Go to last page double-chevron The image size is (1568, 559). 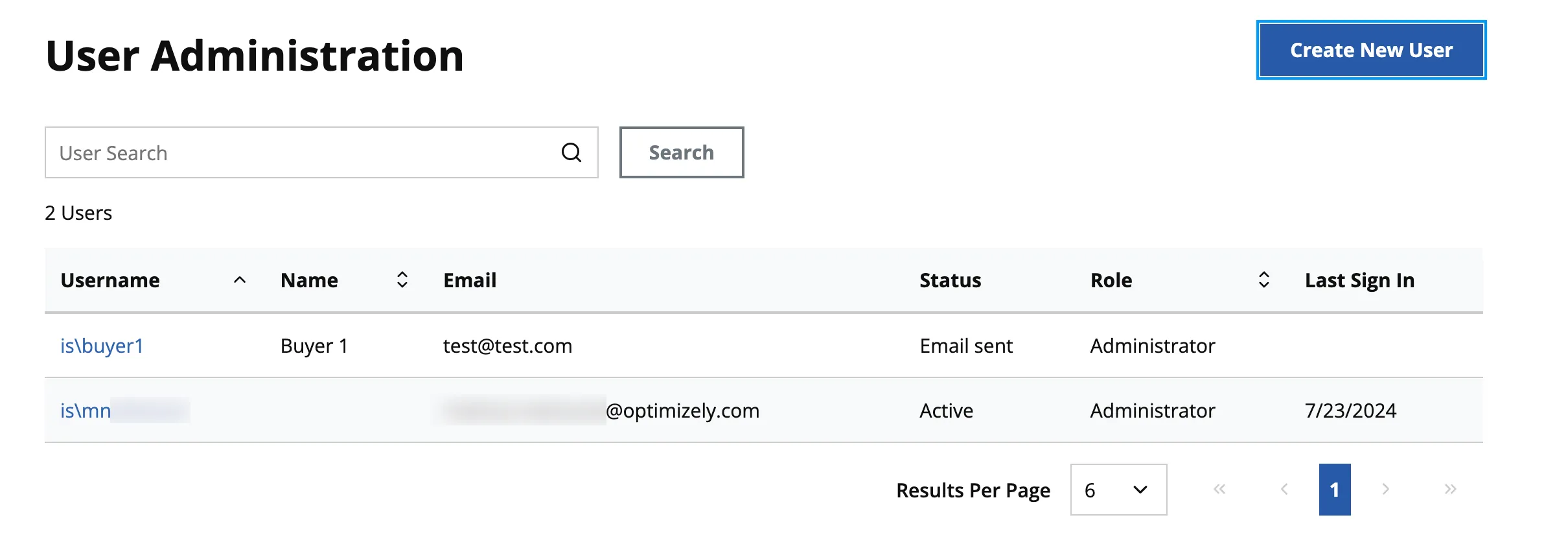[x=1450, y=489]
